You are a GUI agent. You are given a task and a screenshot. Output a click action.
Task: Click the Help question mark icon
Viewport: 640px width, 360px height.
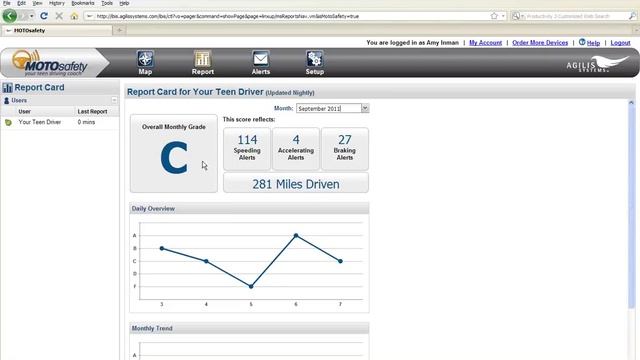(582, 42)
